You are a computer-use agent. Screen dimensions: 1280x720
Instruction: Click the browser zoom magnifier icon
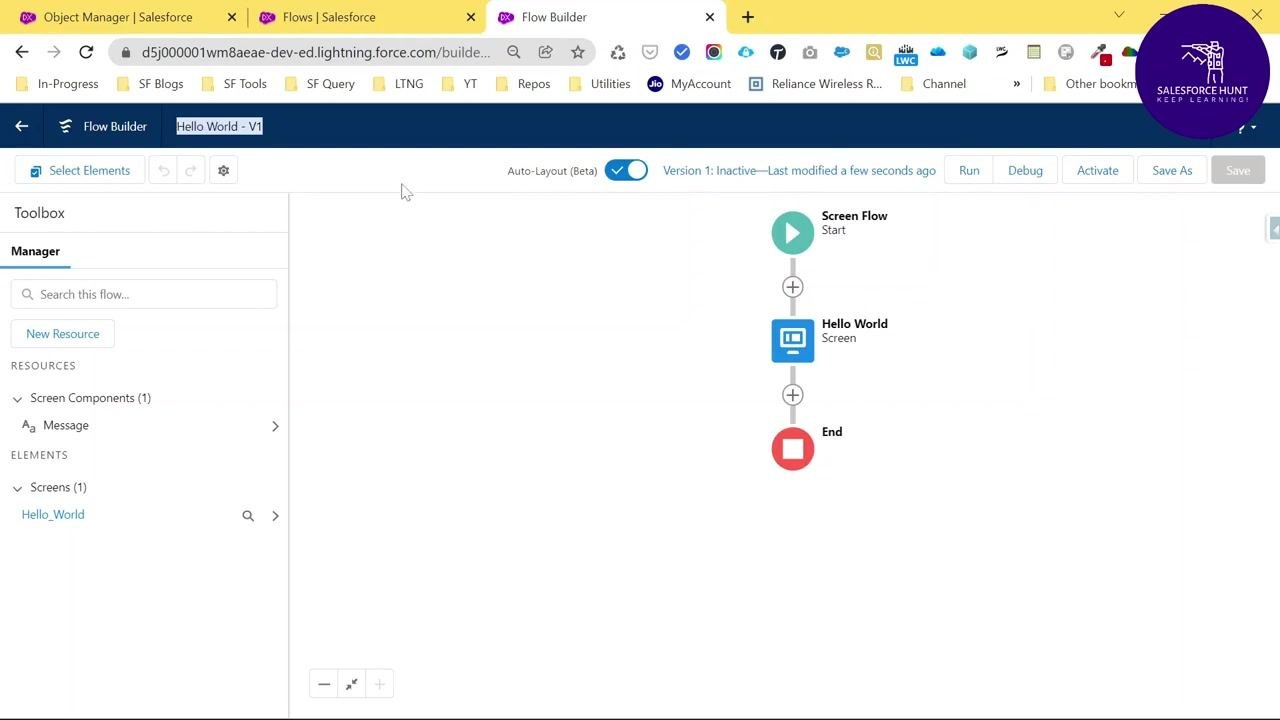coord(513,52)
